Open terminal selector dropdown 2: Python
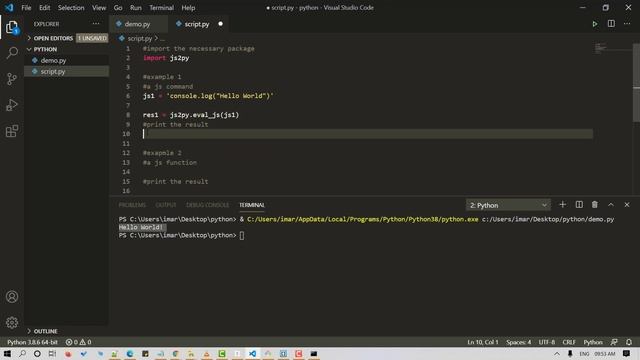640x360 pixels. tap(508, 205)
